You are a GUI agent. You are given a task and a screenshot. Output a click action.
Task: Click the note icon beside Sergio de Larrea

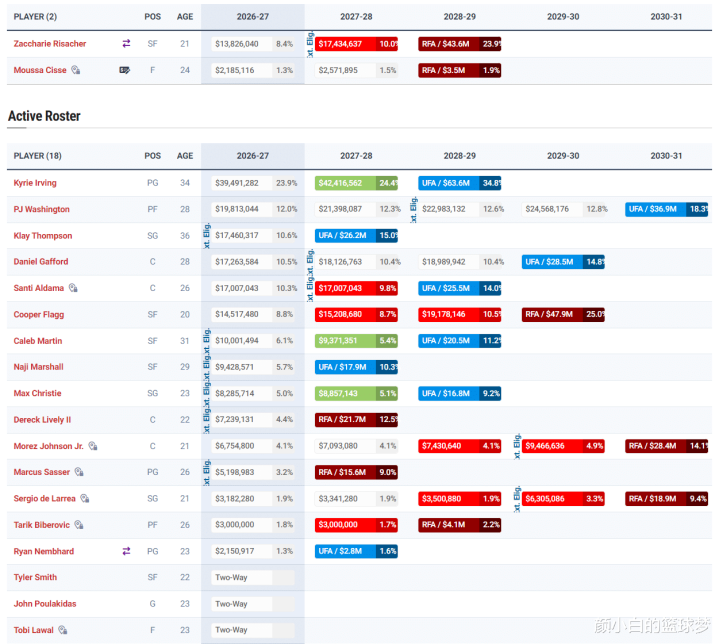click(x=84, y=499)
